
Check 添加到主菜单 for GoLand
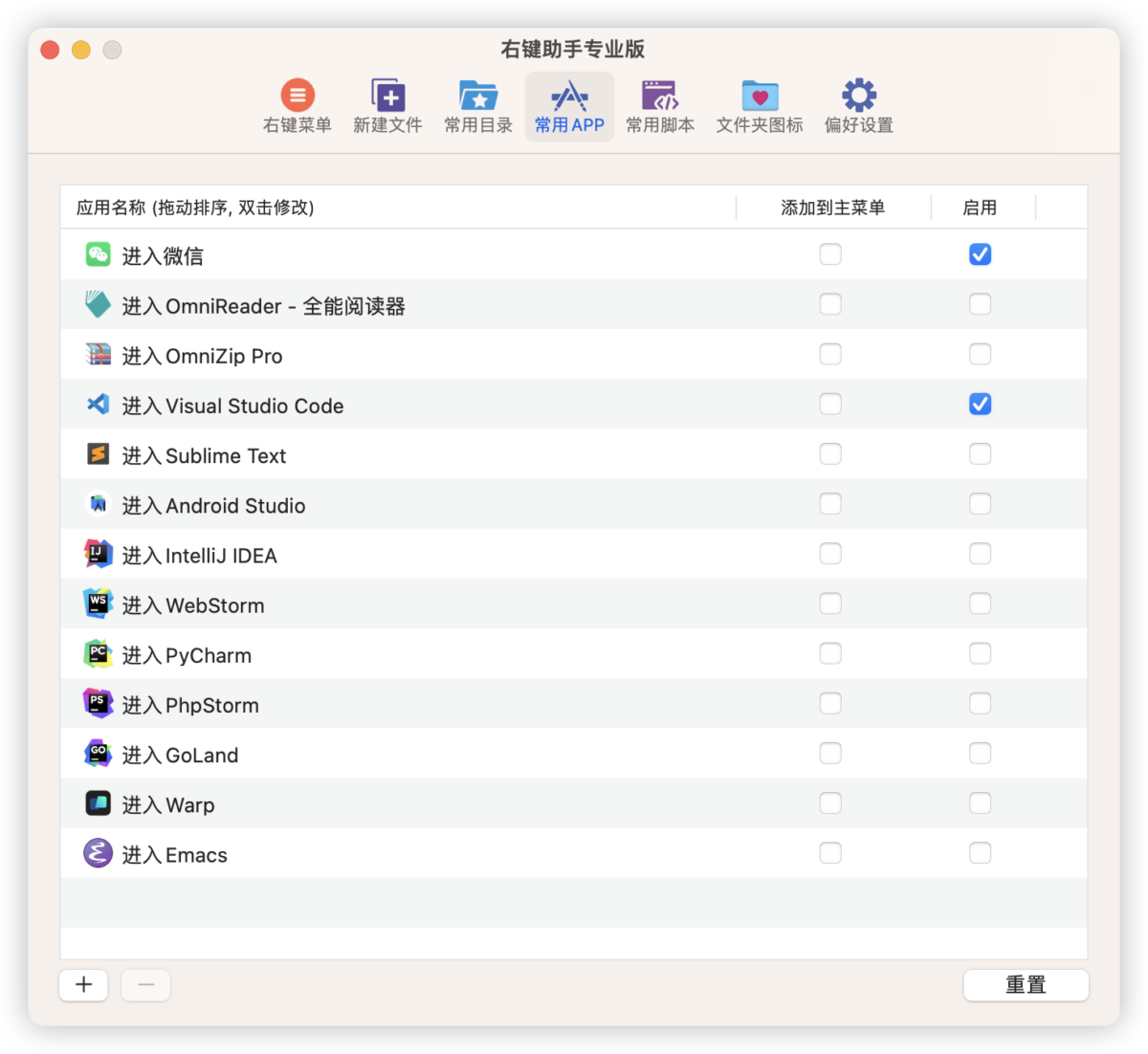[x=830, y=754]
